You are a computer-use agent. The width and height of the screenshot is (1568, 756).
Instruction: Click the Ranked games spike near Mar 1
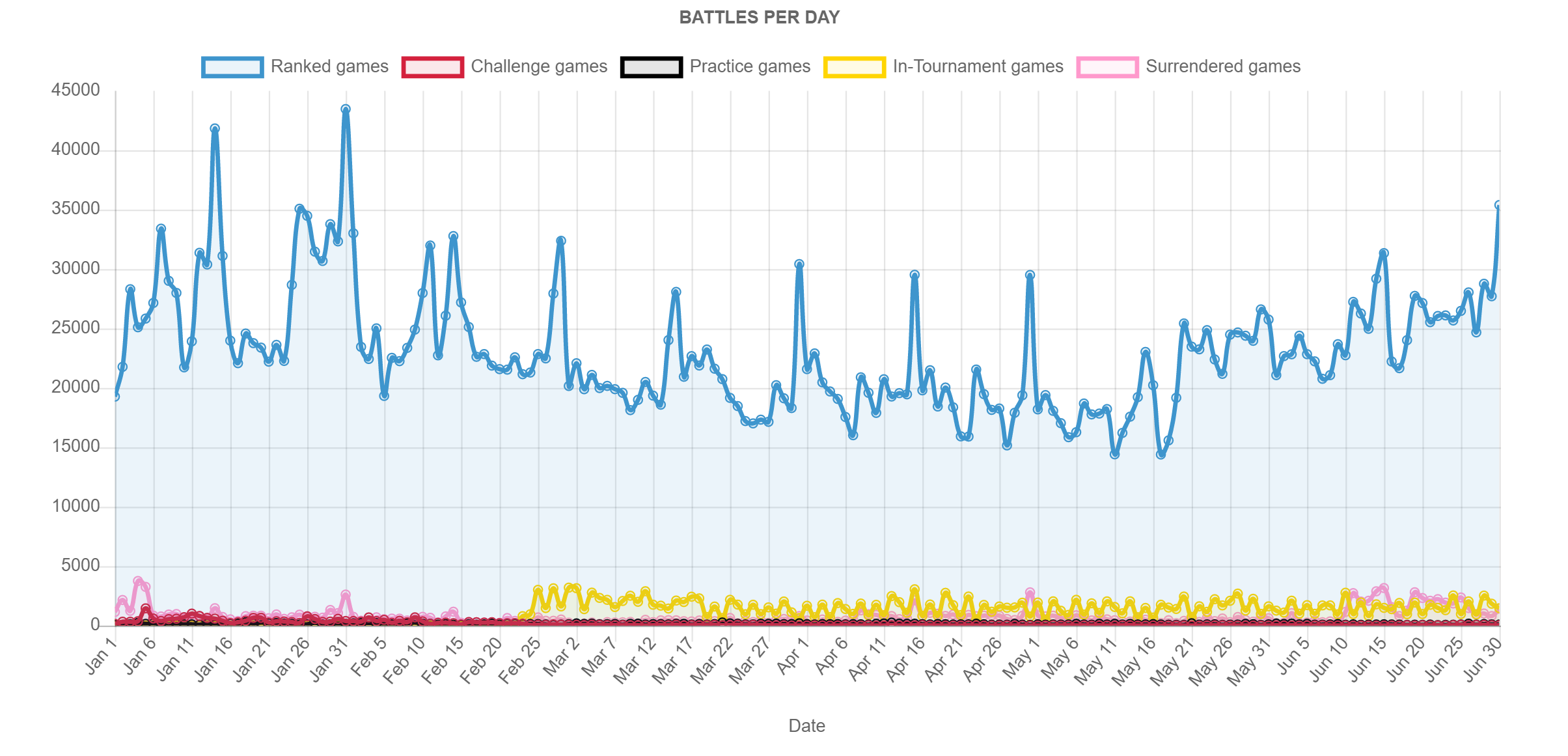tap(561, 241)
